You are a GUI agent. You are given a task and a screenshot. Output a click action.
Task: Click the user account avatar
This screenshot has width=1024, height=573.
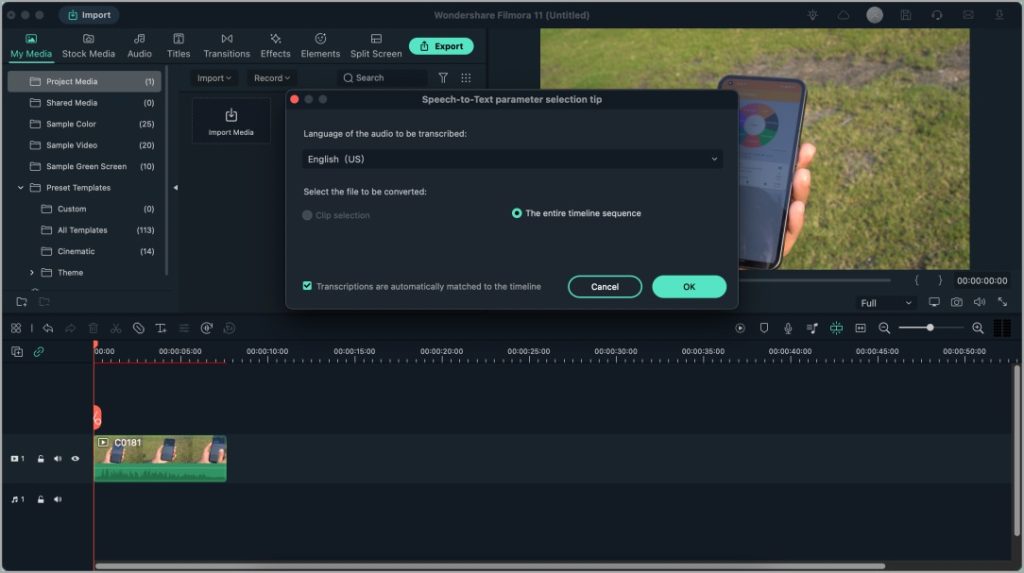(x=874, y=14)
